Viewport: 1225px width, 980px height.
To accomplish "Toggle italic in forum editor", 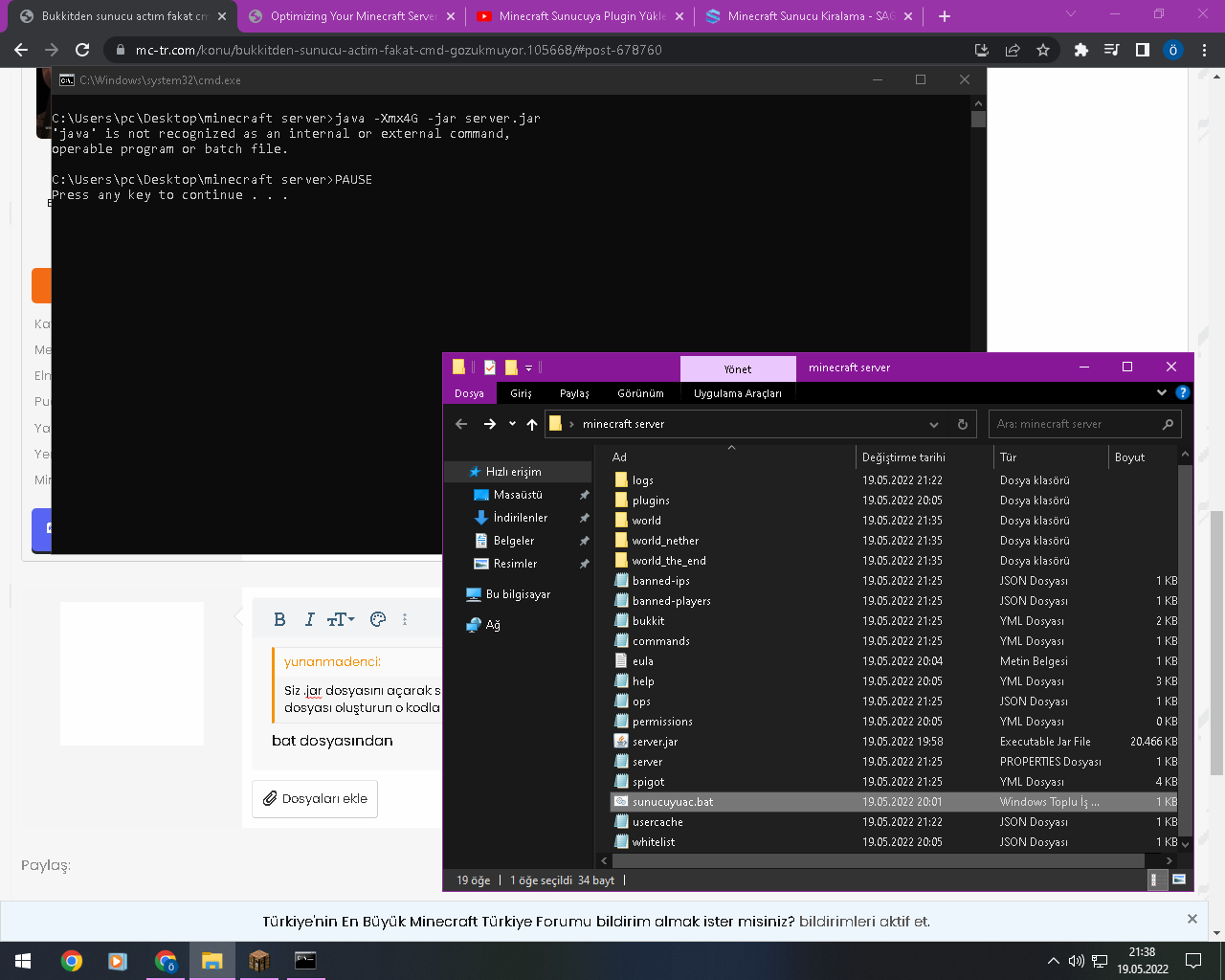I will (309, 619).
